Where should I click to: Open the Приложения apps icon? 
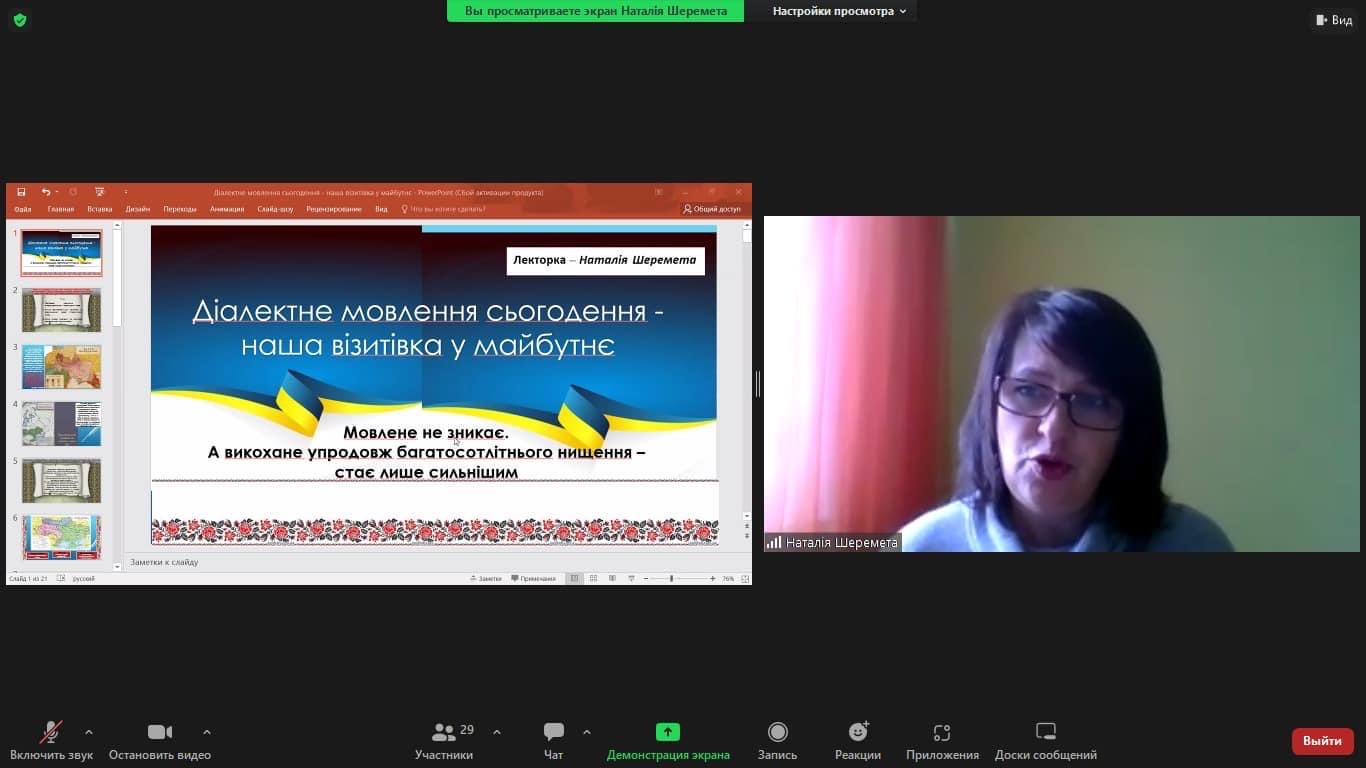pos(942,732)
